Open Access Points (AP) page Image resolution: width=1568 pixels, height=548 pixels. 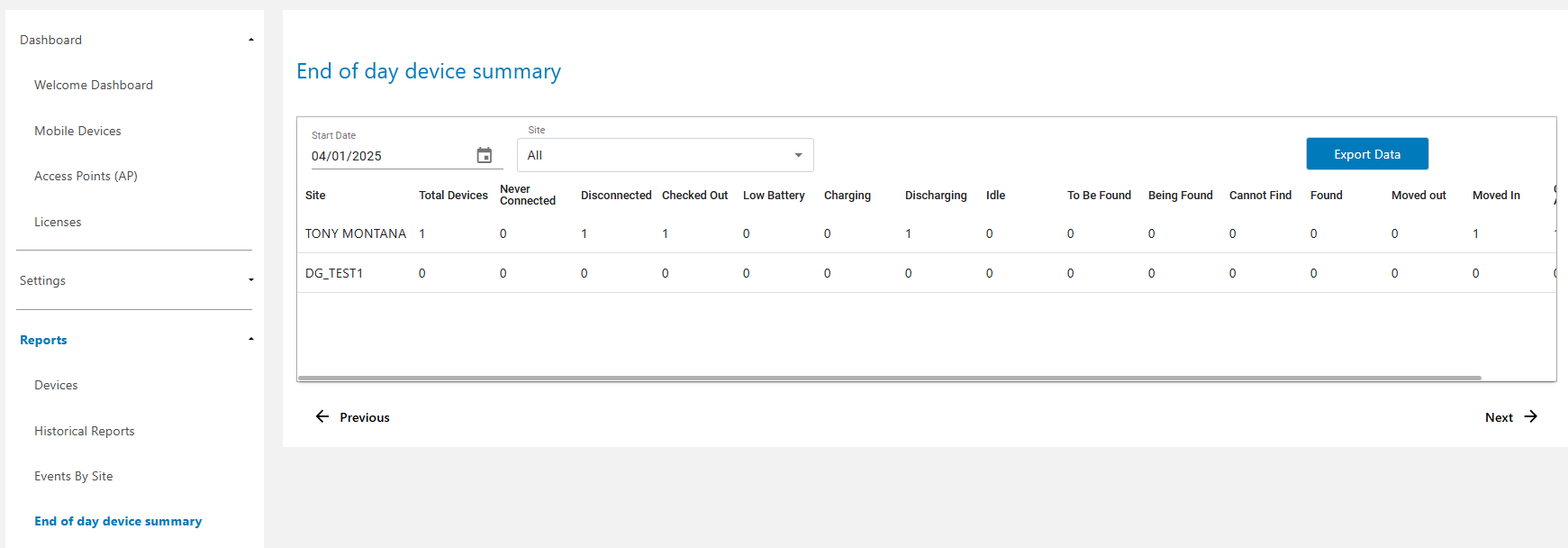pyautogui.click(x=86, y=176)
